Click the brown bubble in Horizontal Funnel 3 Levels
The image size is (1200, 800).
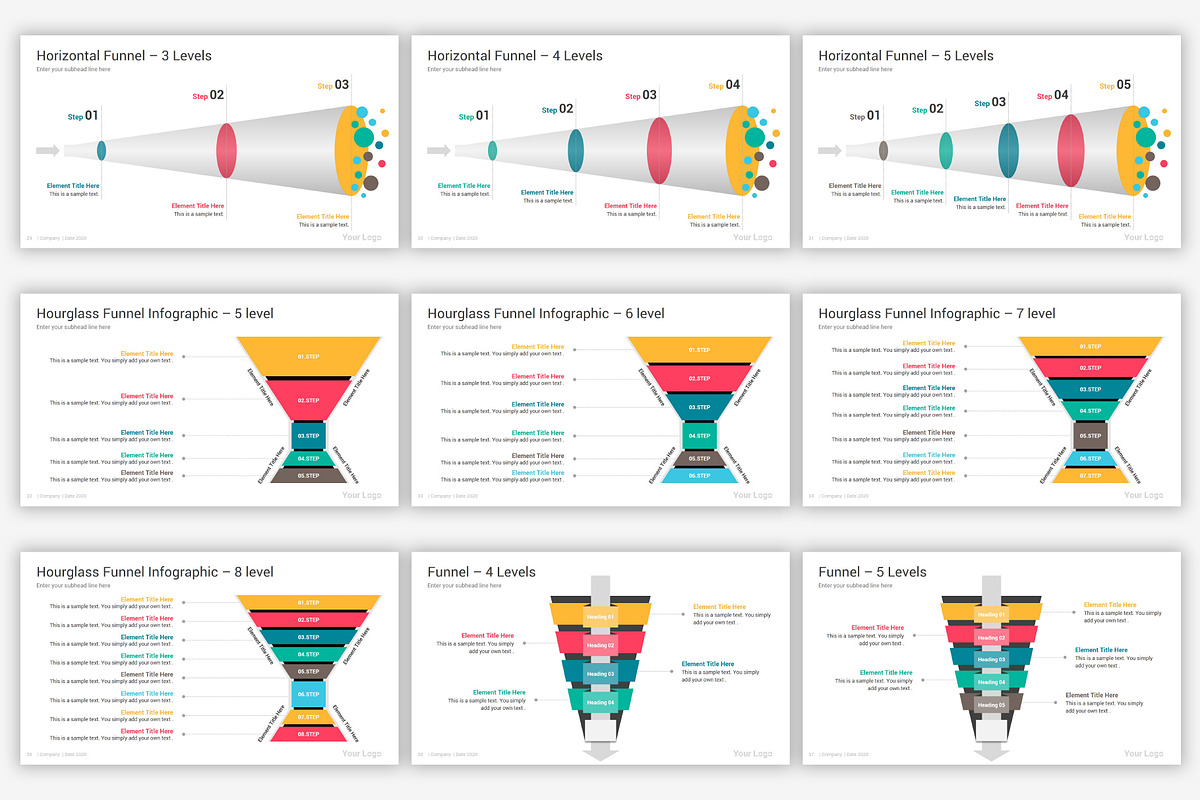(x=371, y=183)
